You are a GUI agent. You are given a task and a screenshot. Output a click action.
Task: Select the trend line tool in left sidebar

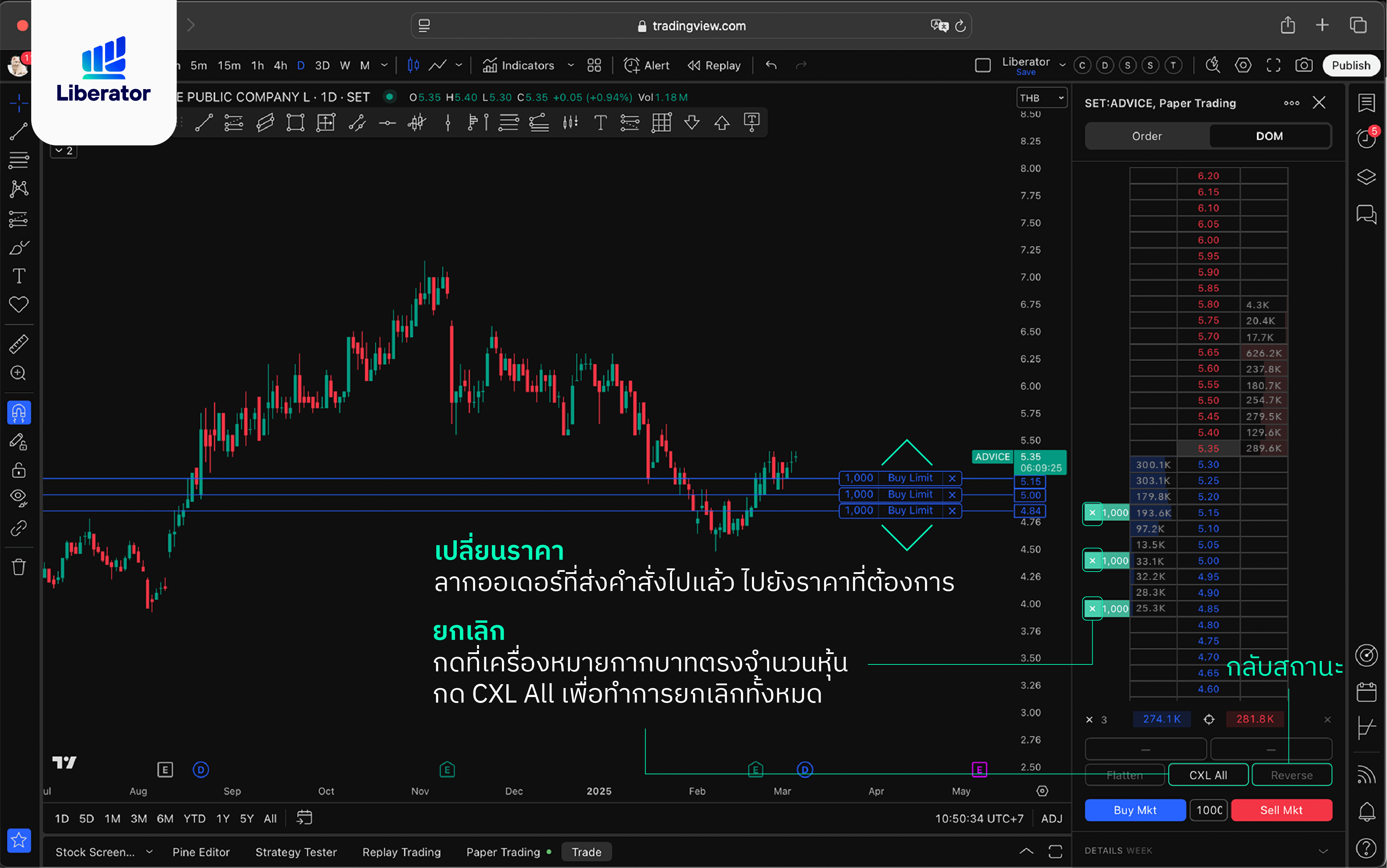click(18, 131)
